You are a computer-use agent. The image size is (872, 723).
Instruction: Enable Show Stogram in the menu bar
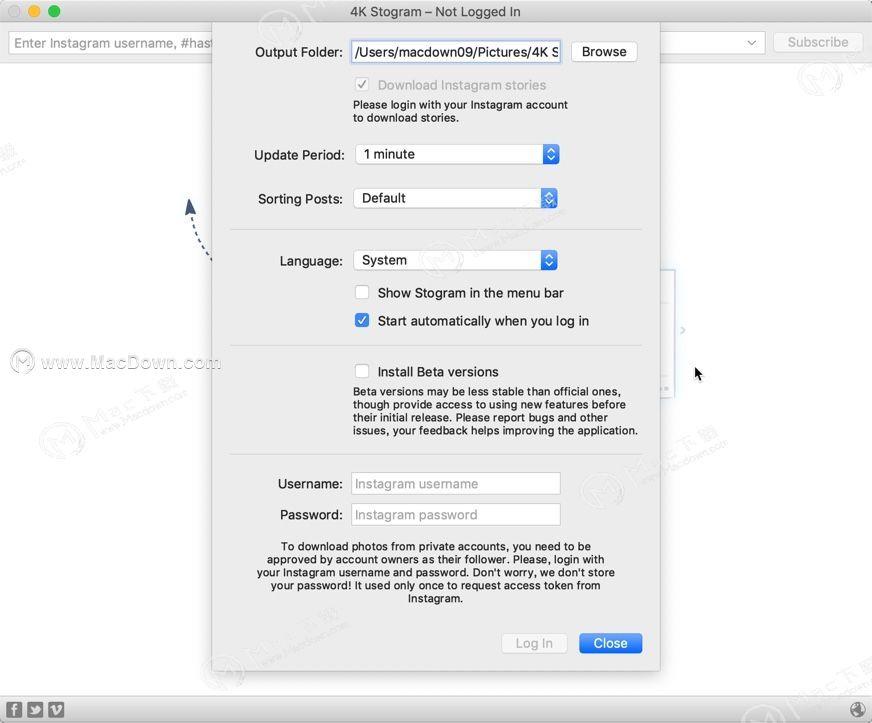pyautogui.click(x=362, y=293)
